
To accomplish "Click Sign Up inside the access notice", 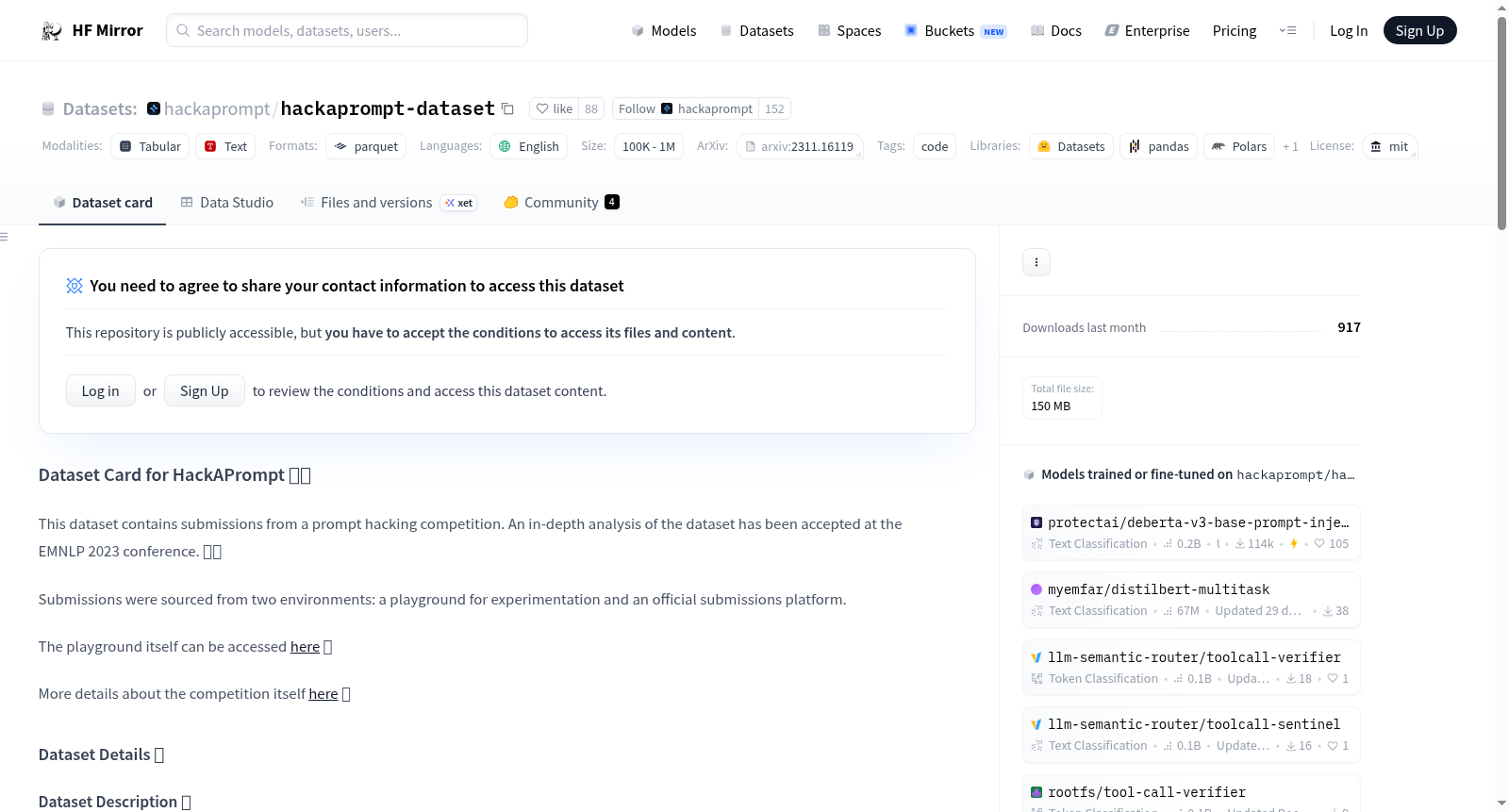I will click(205, 390).
